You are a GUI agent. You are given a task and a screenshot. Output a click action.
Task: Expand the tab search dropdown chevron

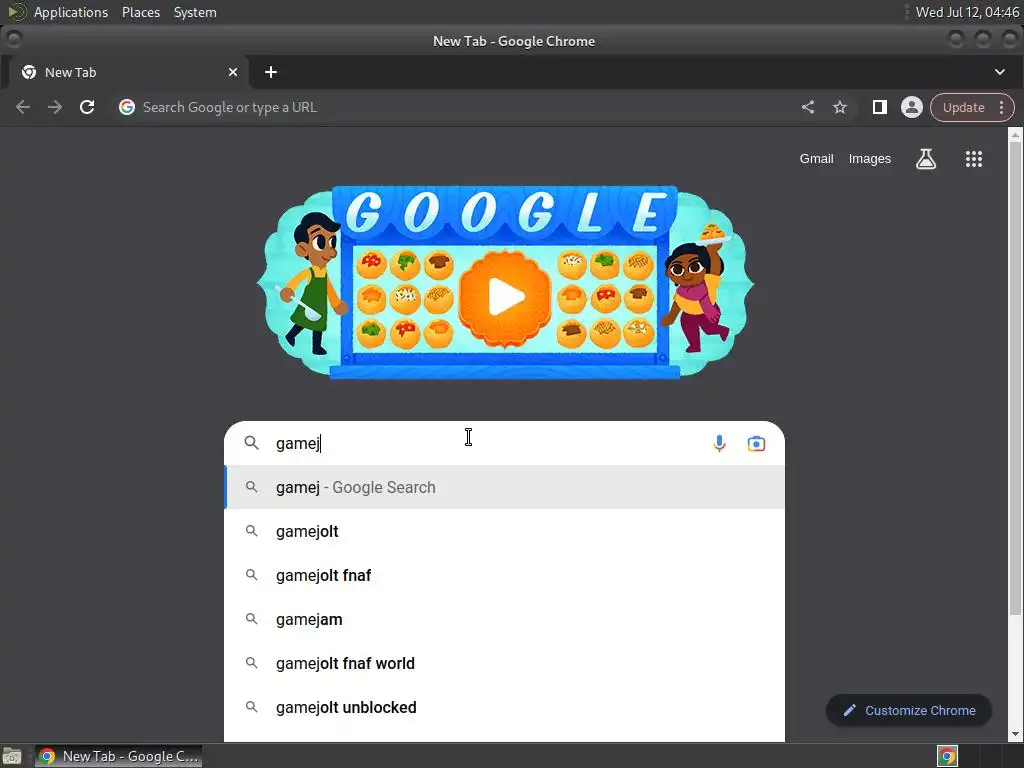[999, 72]
